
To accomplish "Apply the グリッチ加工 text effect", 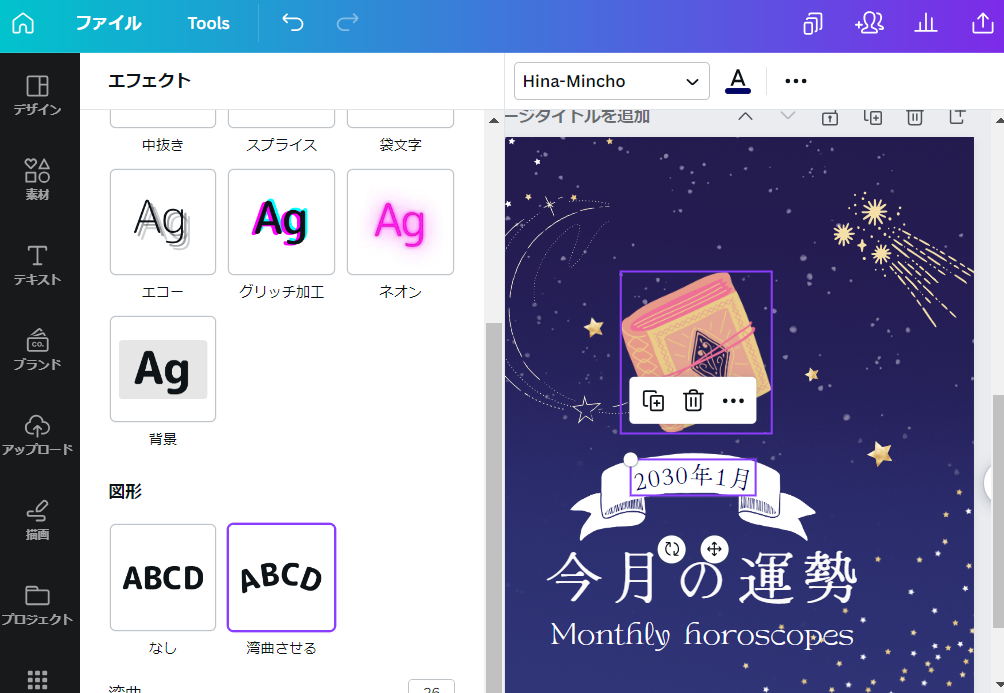I will [281, 222].
